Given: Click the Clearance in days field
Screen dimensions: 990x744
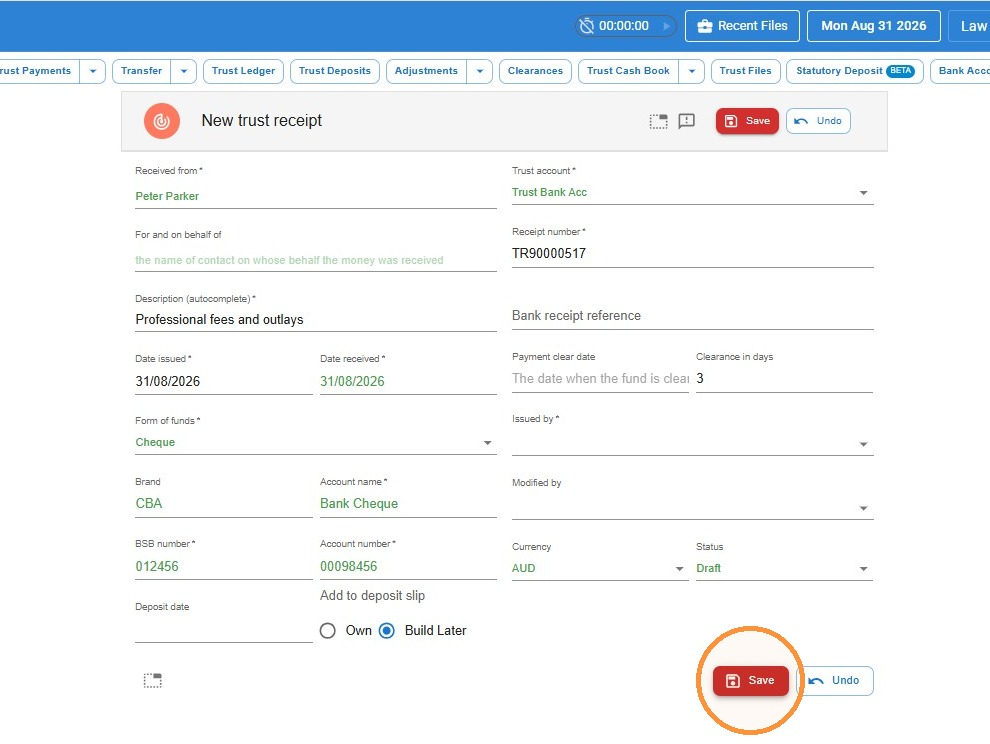Looking at the screenshot, I should click(x=784, y=378).
